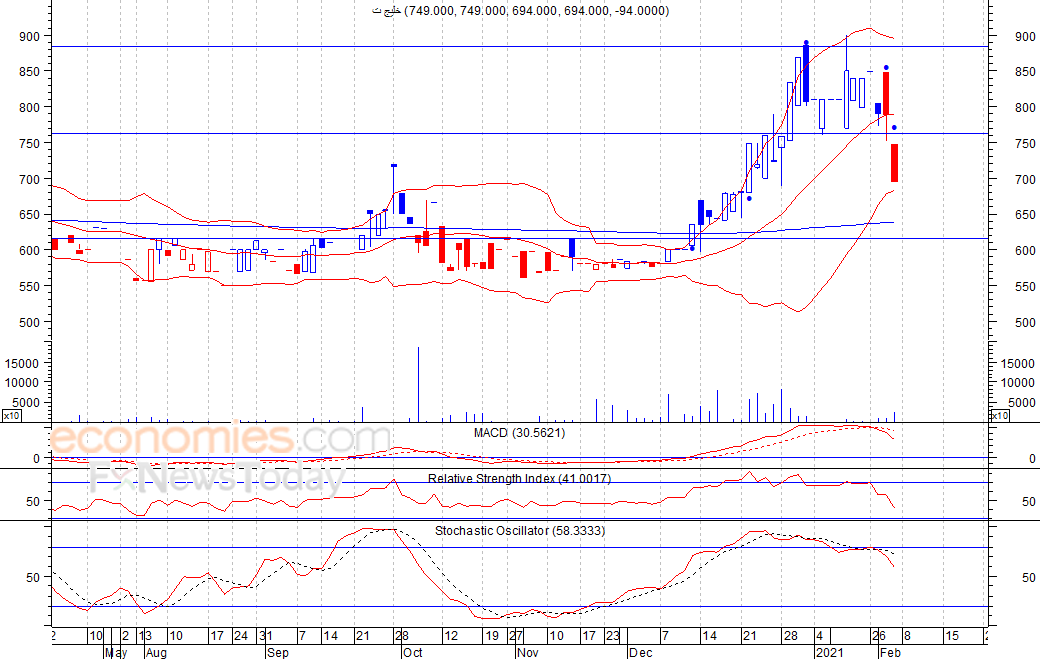
Task: Select the Relative Strength Index (41.0017) label
Action: (x=519, y=478)
